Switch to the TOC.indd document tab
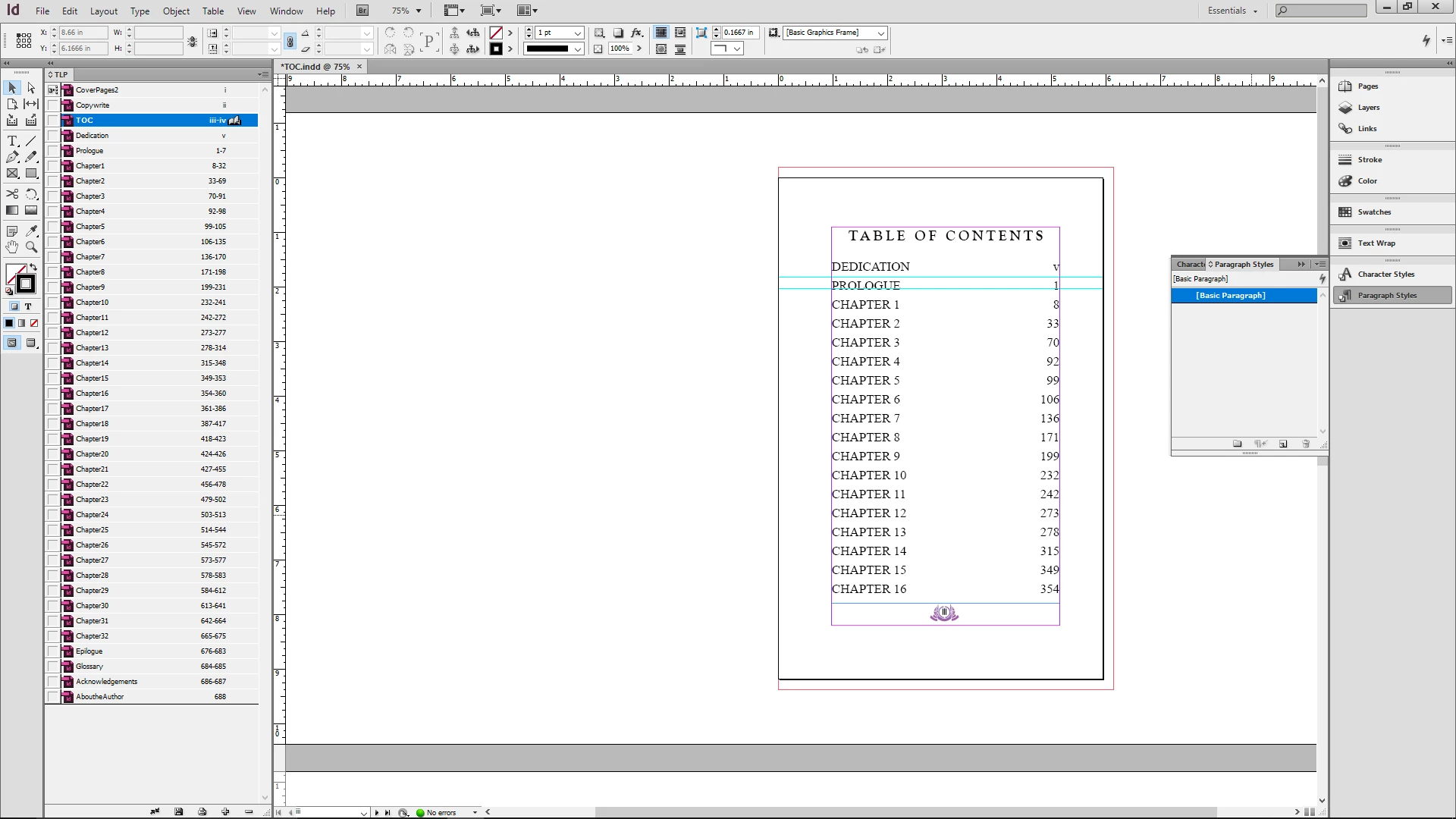The width and height of the screenshot is (1456, 819). coord(315,67)
